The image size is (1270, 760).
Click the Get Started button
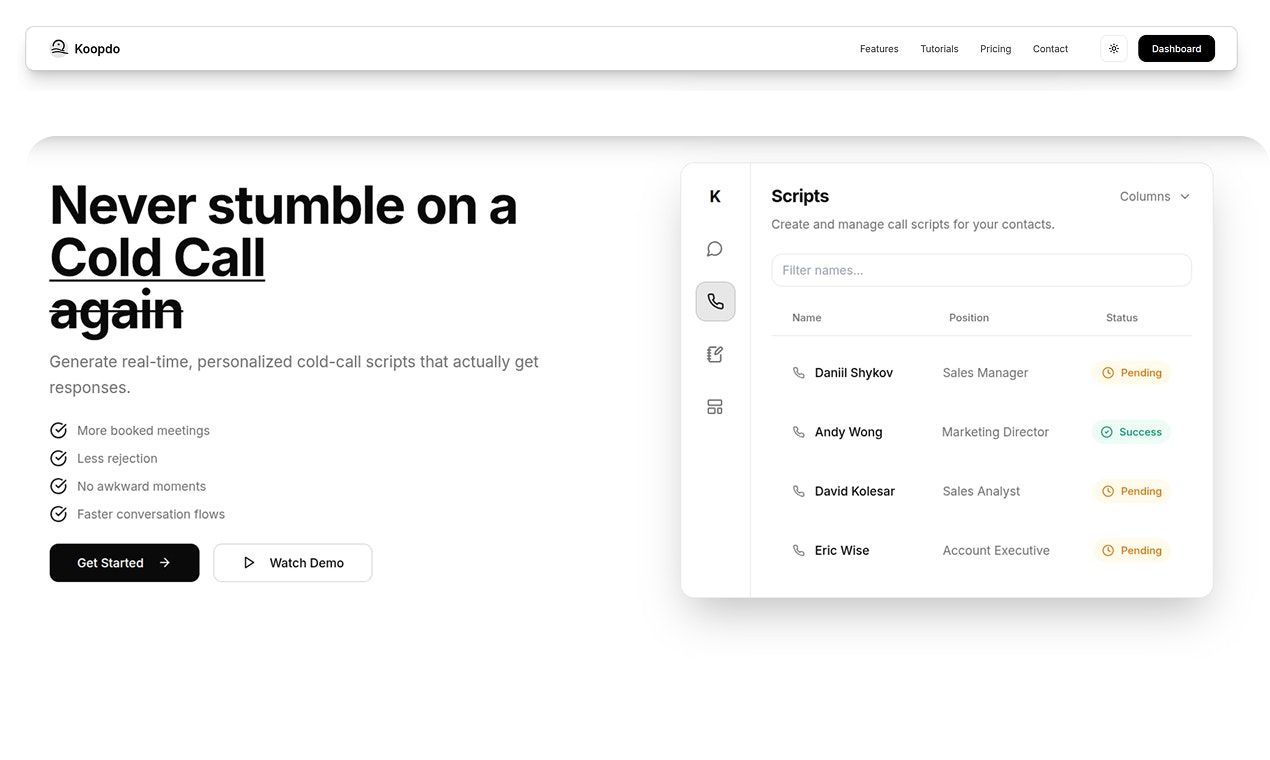click(124, 562)
